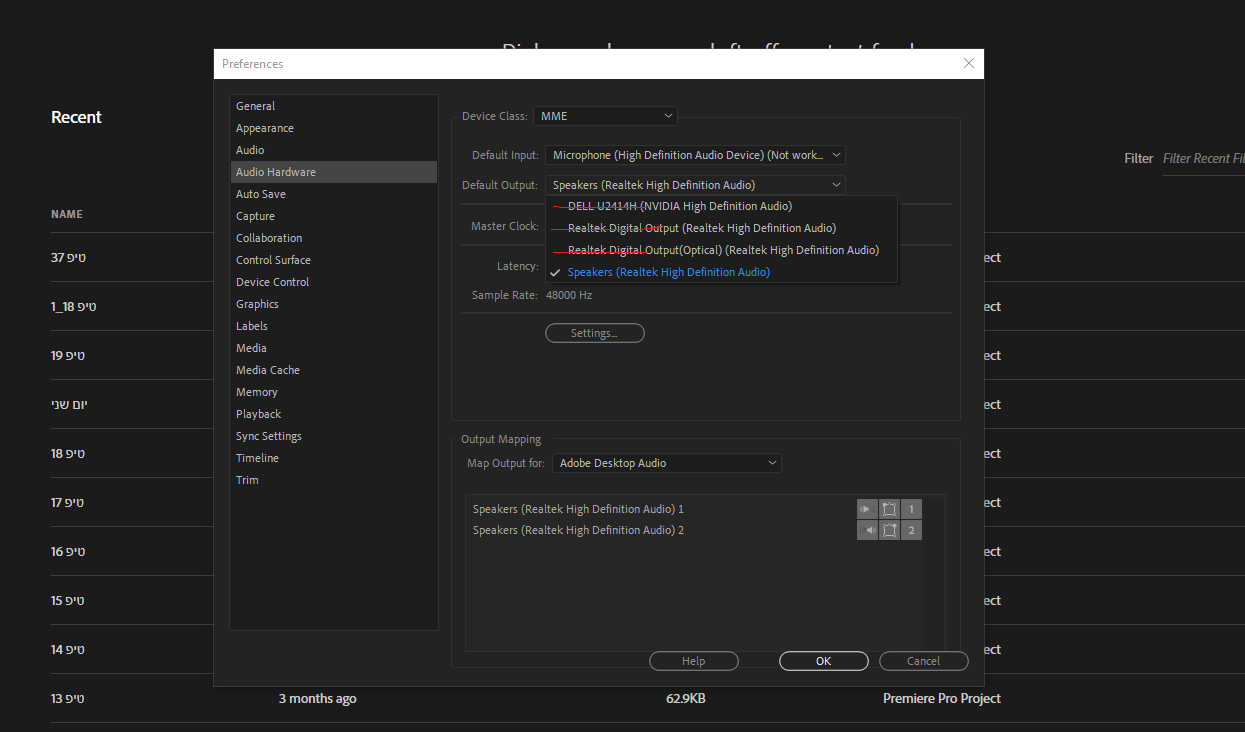Click right speaker icon for Speakers 2 row
The height and width of the screenshot is (732, 1245).
867,530
